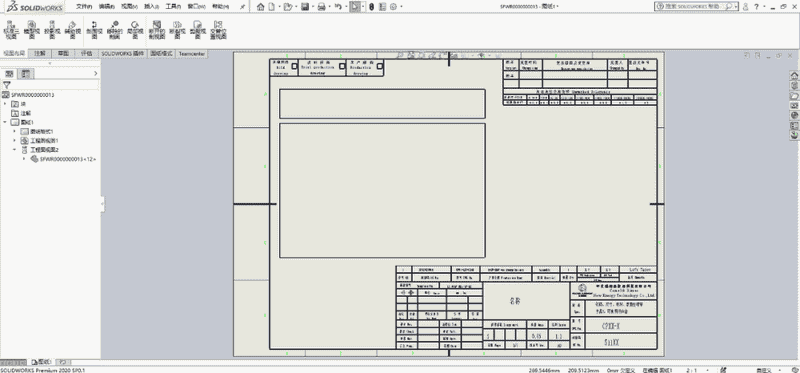Collapse the 工程图视图2 tree node

tap(14, 150)
